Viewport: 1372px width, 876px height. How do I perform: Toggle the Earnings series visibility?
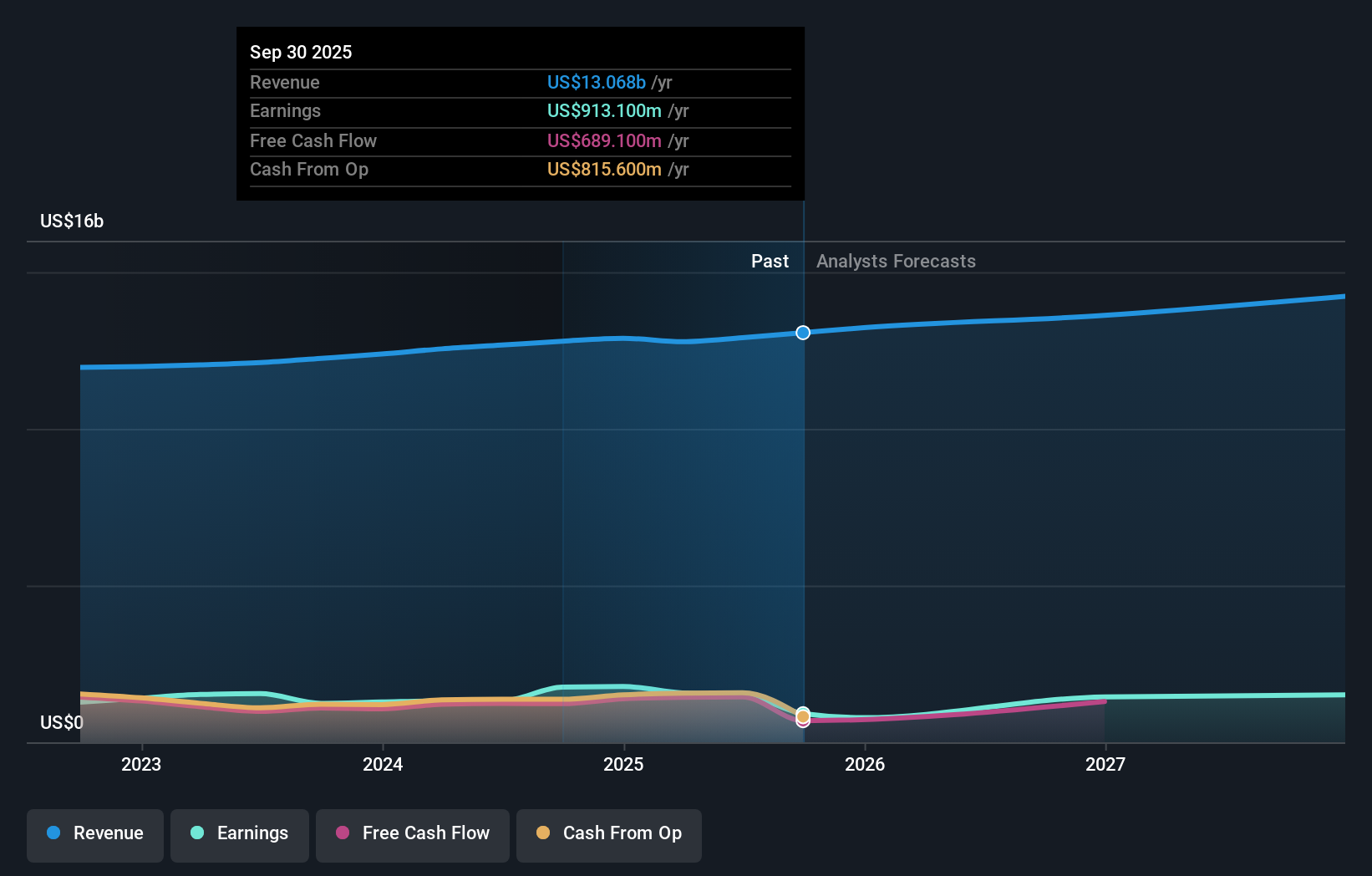pos(239,835)
